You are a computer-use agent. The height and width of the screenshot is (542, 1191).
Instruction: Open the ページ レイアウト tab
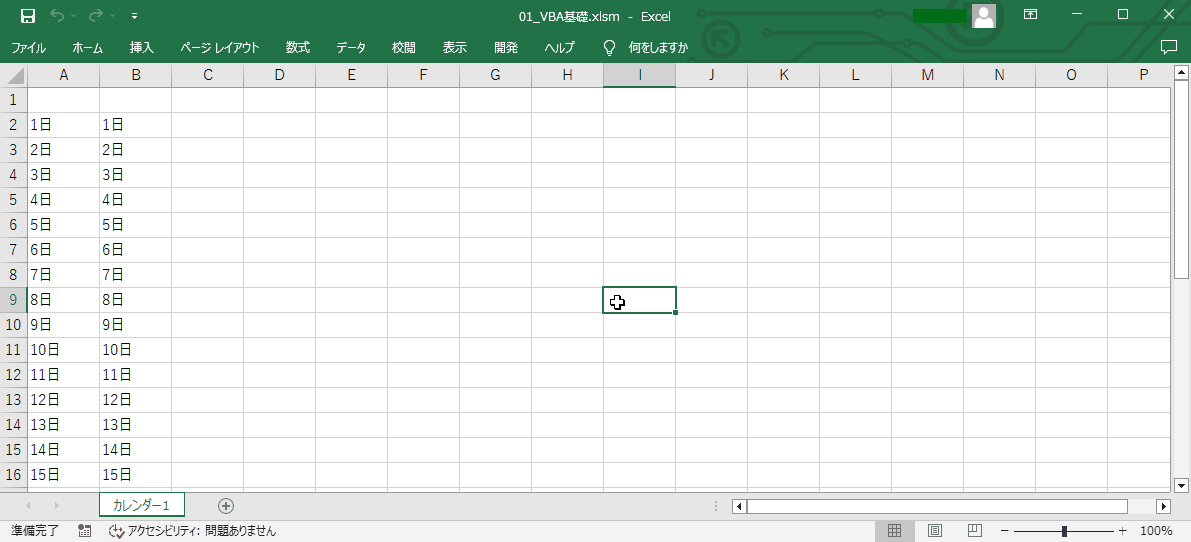(x=220, y=48)
